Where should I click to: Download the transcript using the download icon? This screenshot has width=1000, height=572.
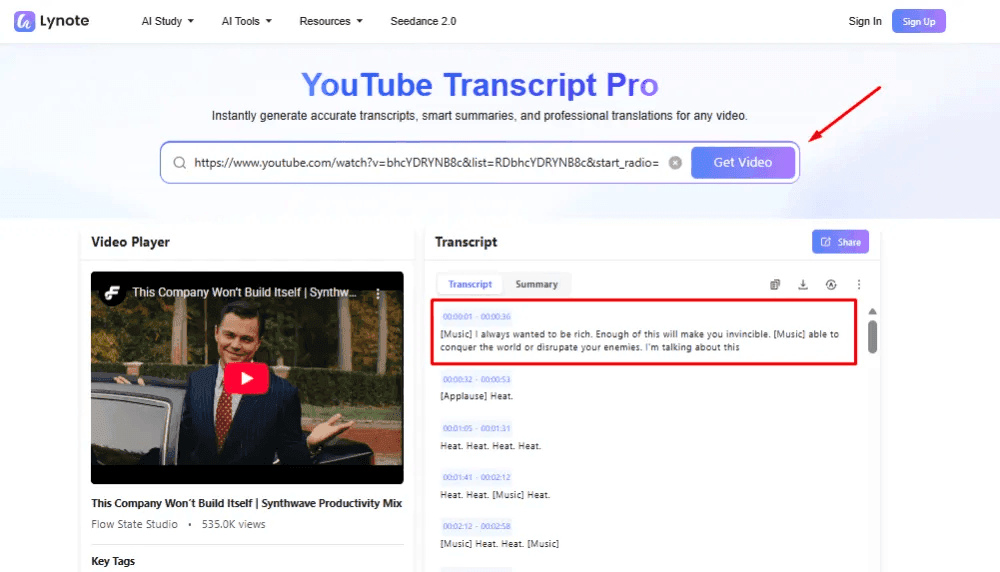[803, 284]
